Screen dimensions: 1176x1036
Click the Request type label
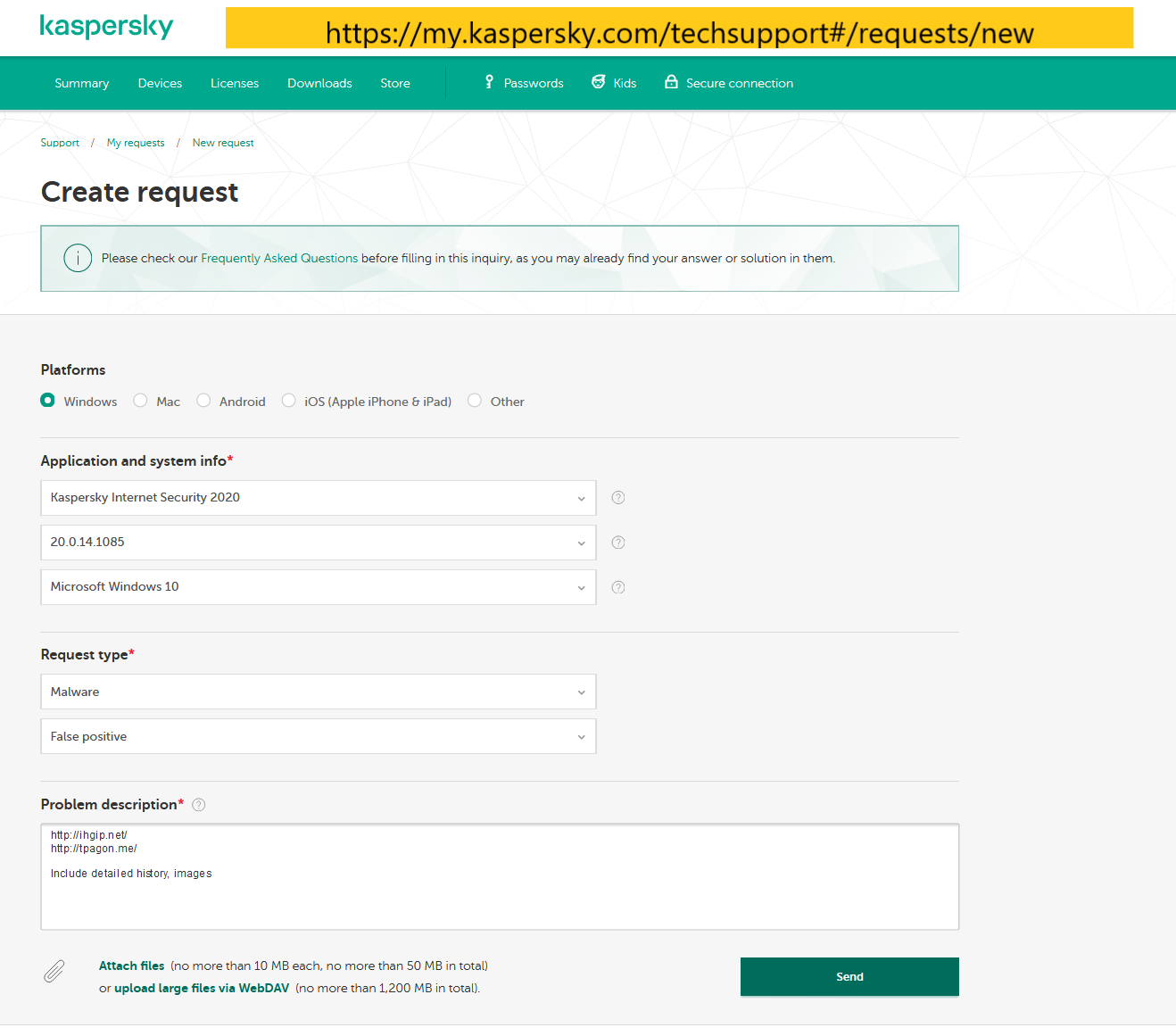click(85, 654)
